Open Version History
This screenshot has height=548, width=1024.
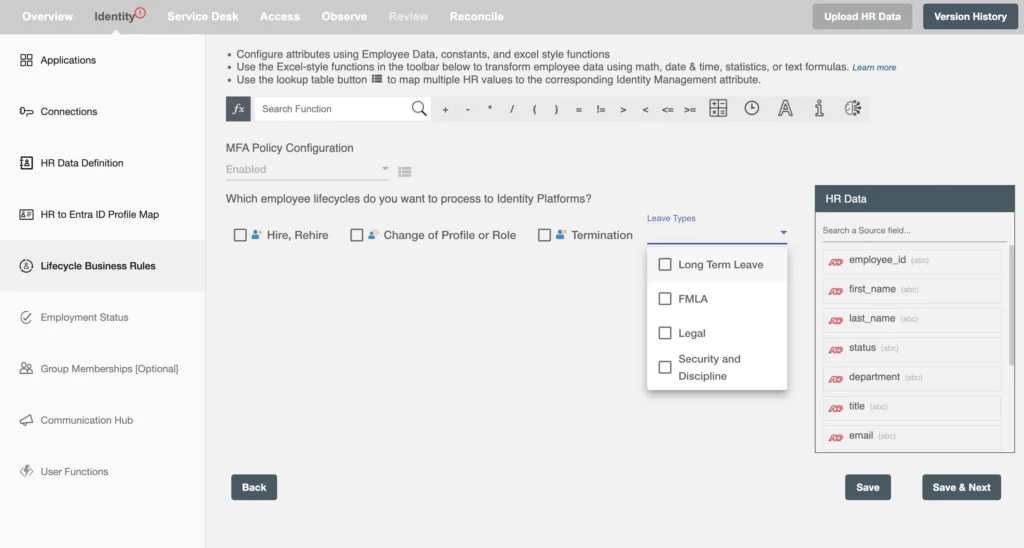coord(970,16)
